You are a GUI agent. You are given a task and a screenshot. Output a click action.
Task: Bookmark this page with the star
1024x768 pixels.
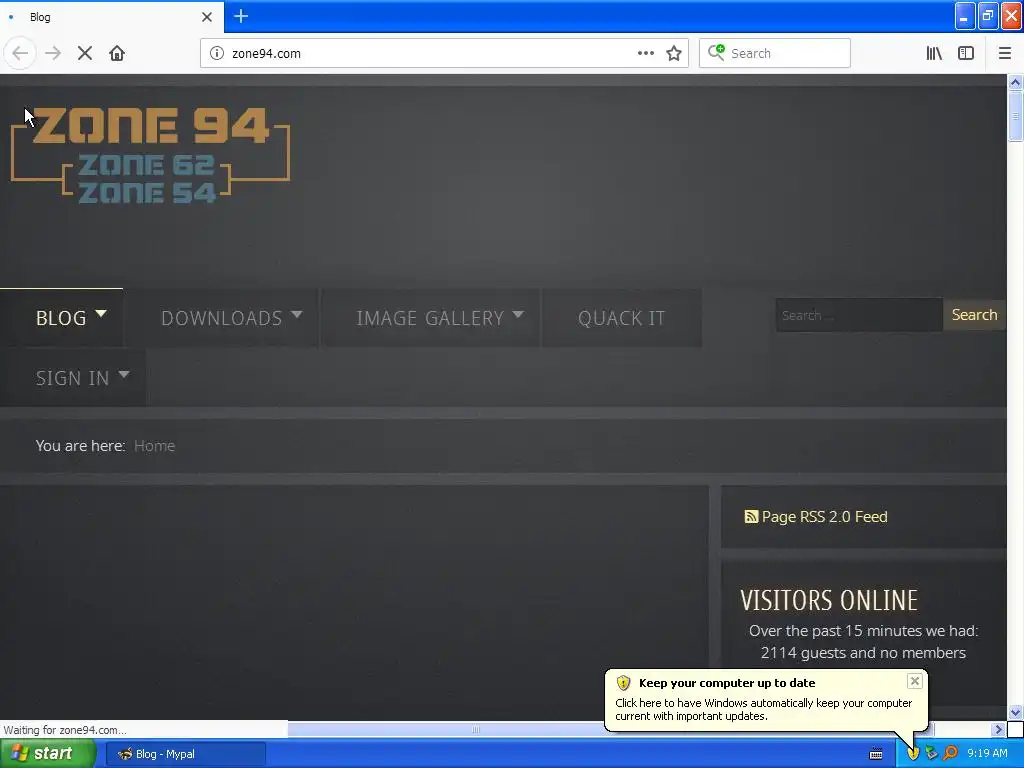pos(674,53)
